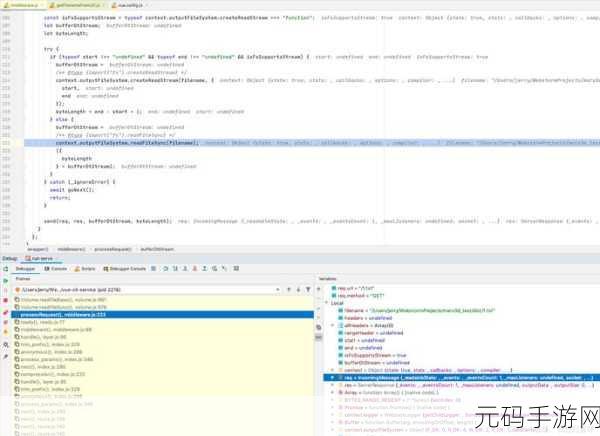The width and height of the screenshot is (600, 436).
Task: Open the Debugger Console tab
Action: (125, 269)
